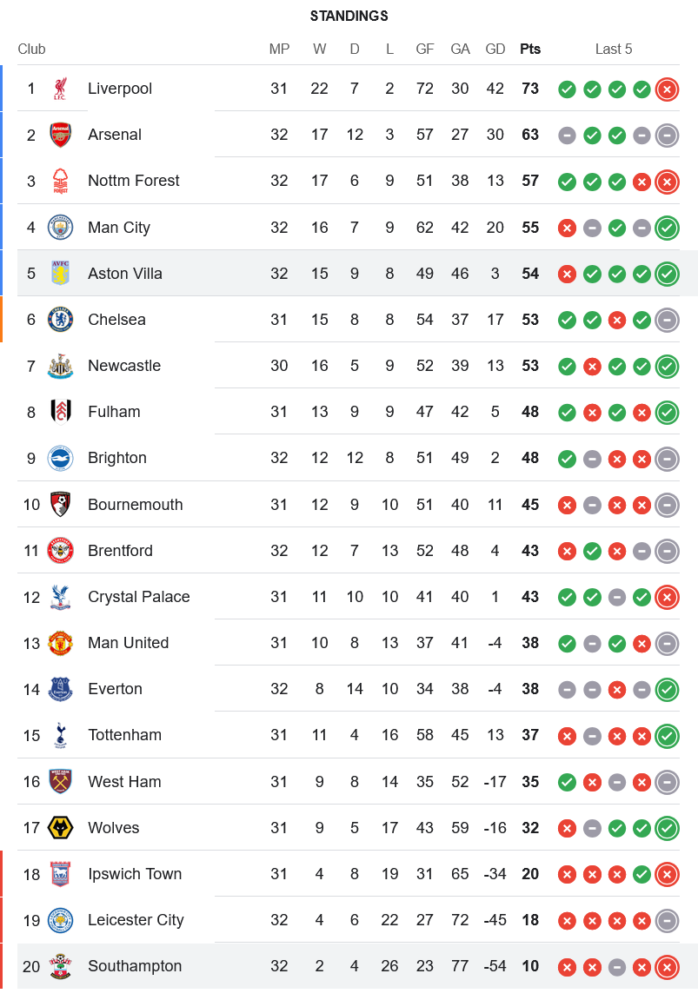Select the Nottm Forest crest icon
Viewport: 698px width, 1000px height.
(x=60, y=181)
